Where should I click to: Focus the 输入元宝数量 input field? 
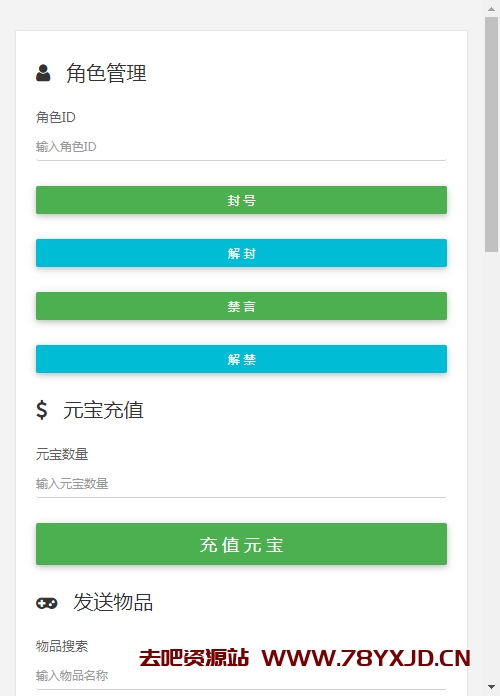tap(241, 484)
